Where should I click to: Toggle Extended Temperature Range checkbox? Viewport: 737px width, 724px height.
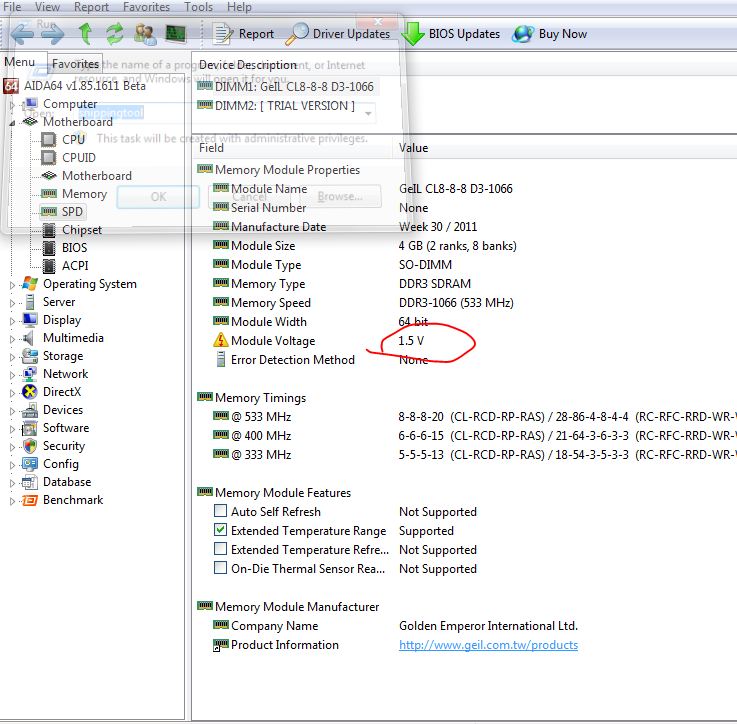tap(220, 530)
